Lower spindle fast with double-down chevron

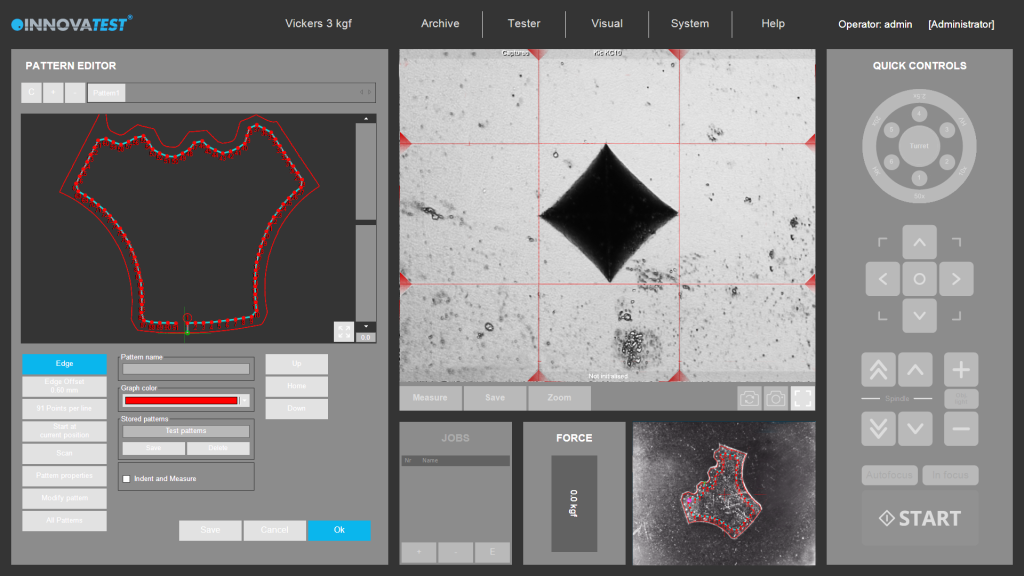pyautogui.click(x=878, y=428)
